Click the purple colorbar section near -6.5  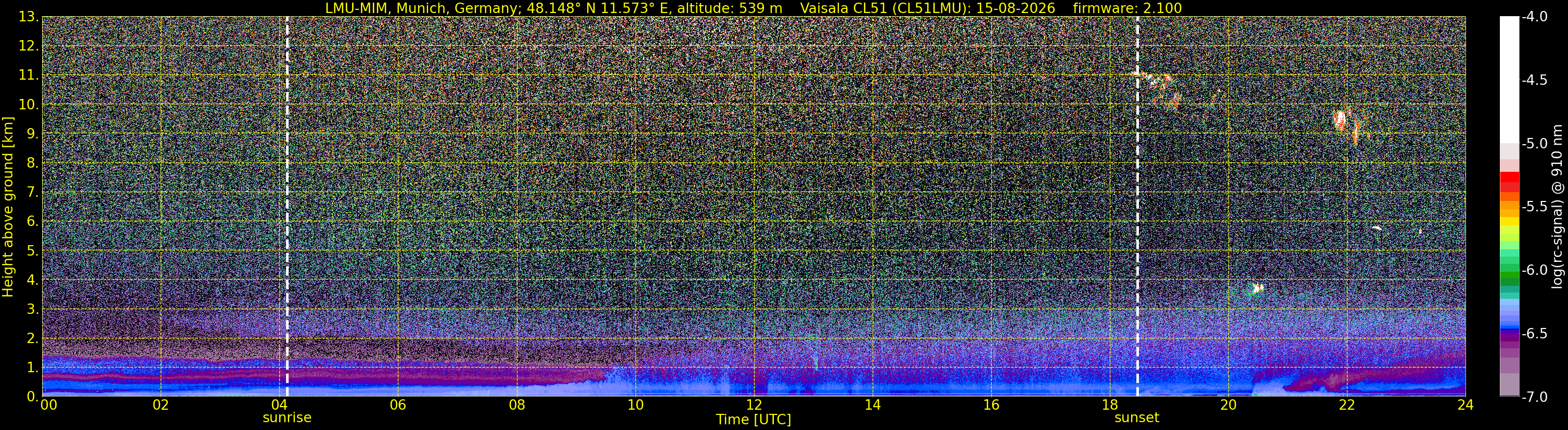pyautogui.click(x=1509, y=334)
